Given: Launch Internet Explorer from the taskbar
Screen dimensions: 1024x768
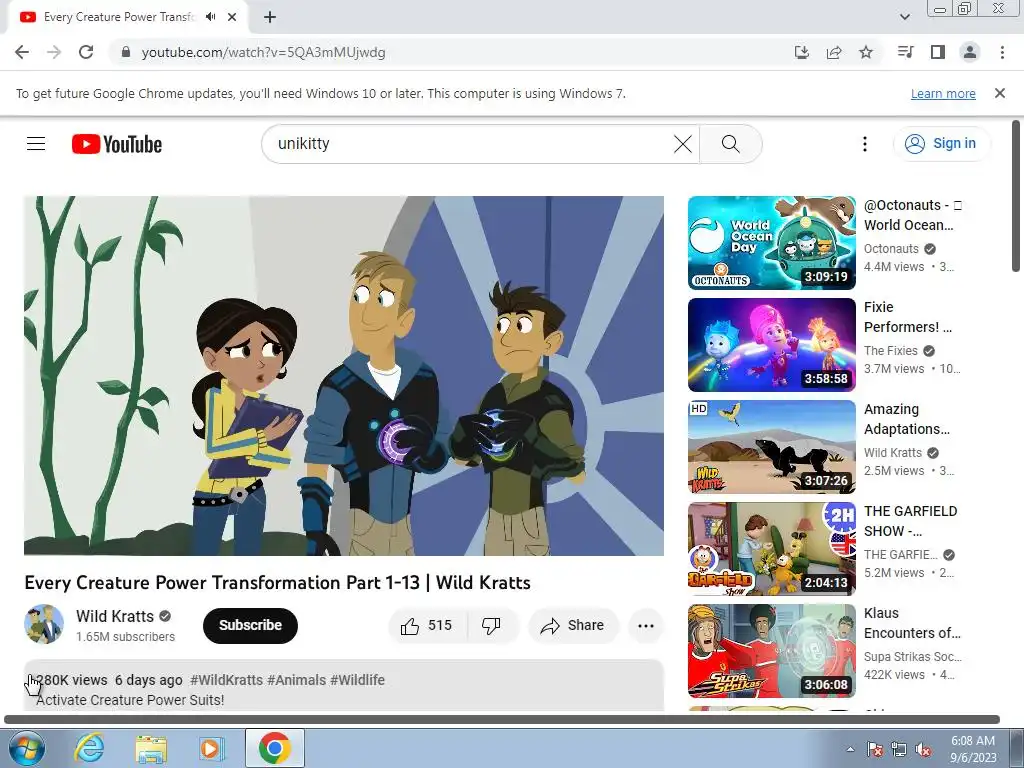Looking at the screenshot, I should (x=89, y=748).
